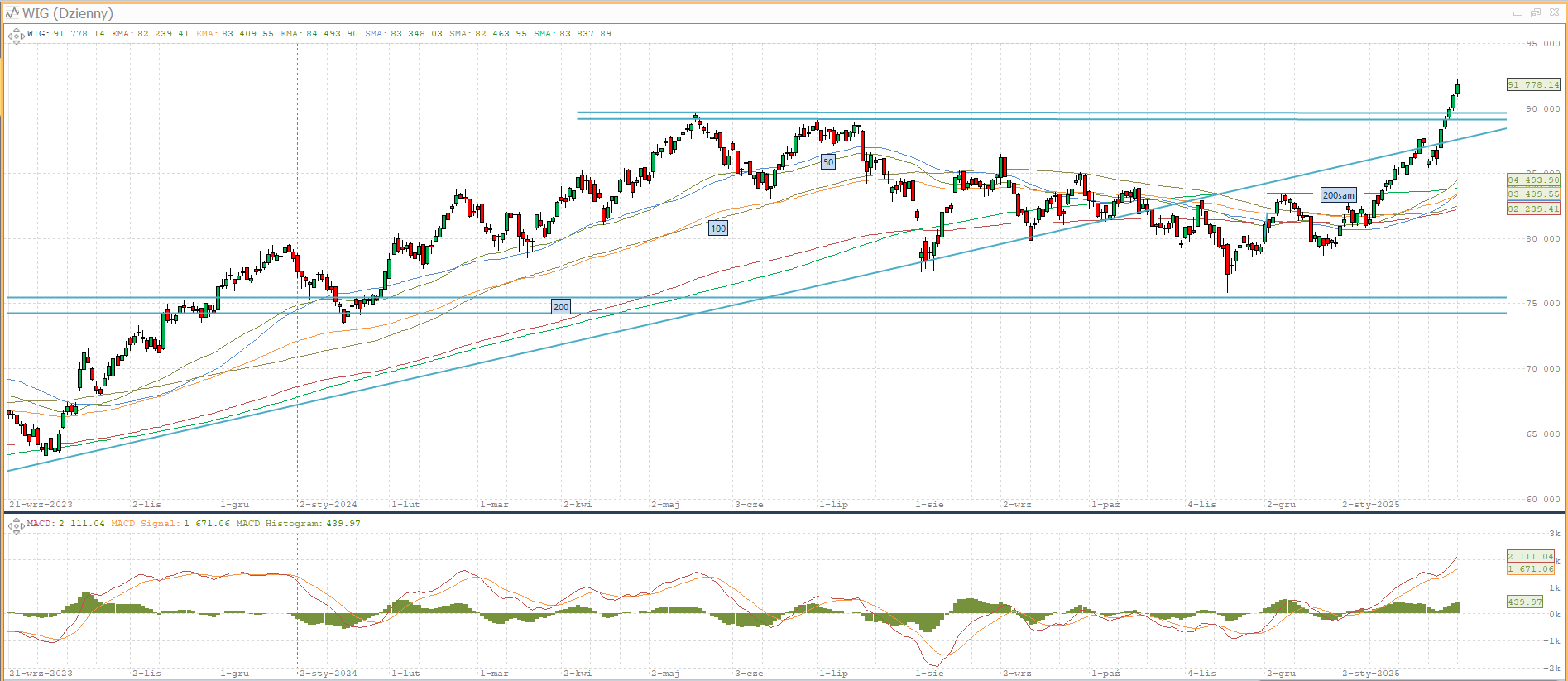Click the chart icon beside WIG (Dzienny) title

click(x=12, y=13)
